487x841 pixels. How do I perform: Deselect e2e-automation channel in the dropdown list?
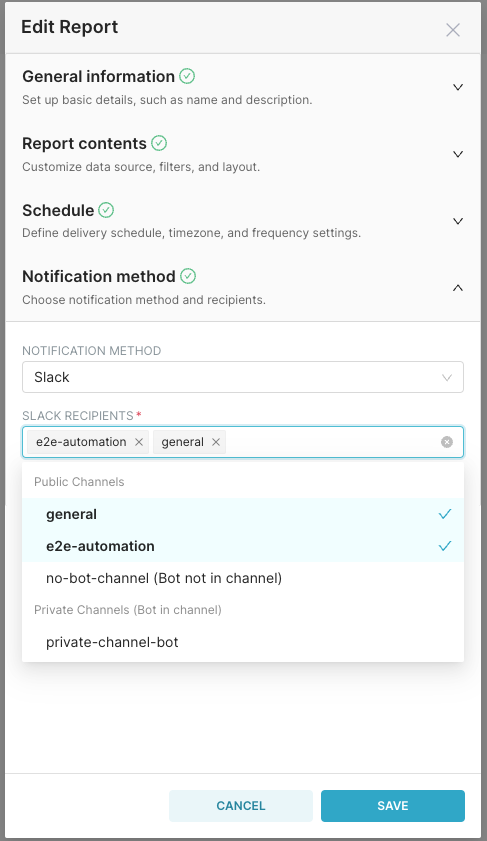pos(243,546)
